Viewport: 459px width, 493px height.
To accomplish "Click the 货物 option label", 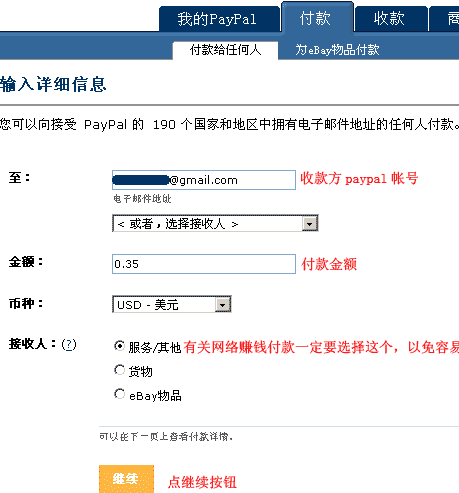I will (x=141, y=371).
